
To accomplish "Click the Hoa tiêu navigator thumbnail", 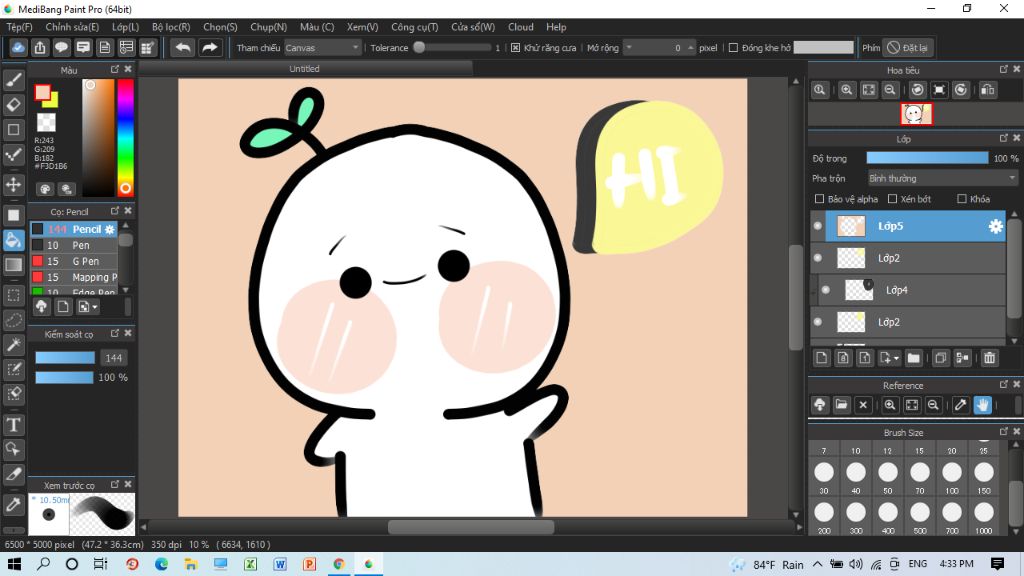I will 916,114.
